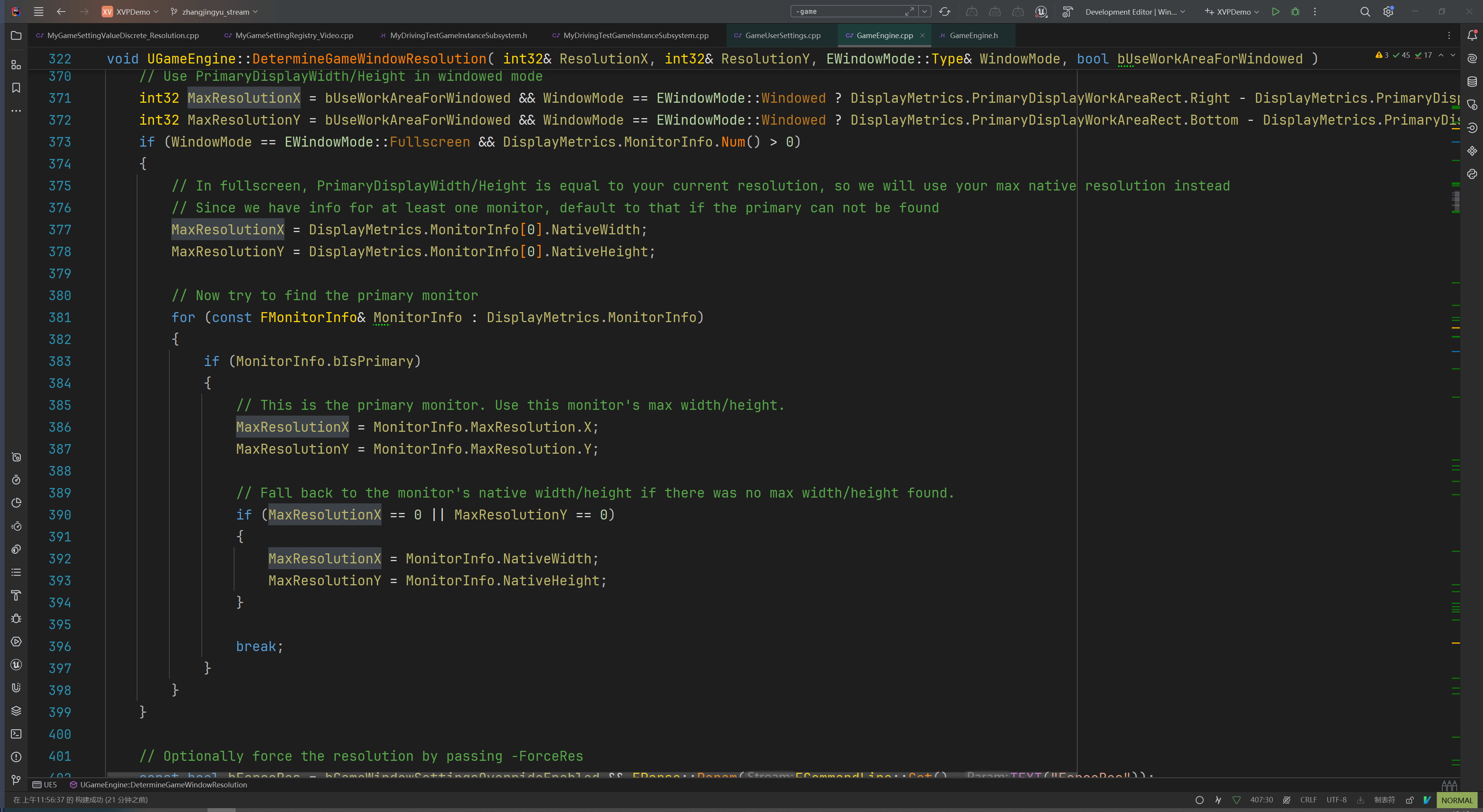Toggle the crossed-eye inspection icon in status bar
1483x812 pixels.
(x=1287, y=800)
